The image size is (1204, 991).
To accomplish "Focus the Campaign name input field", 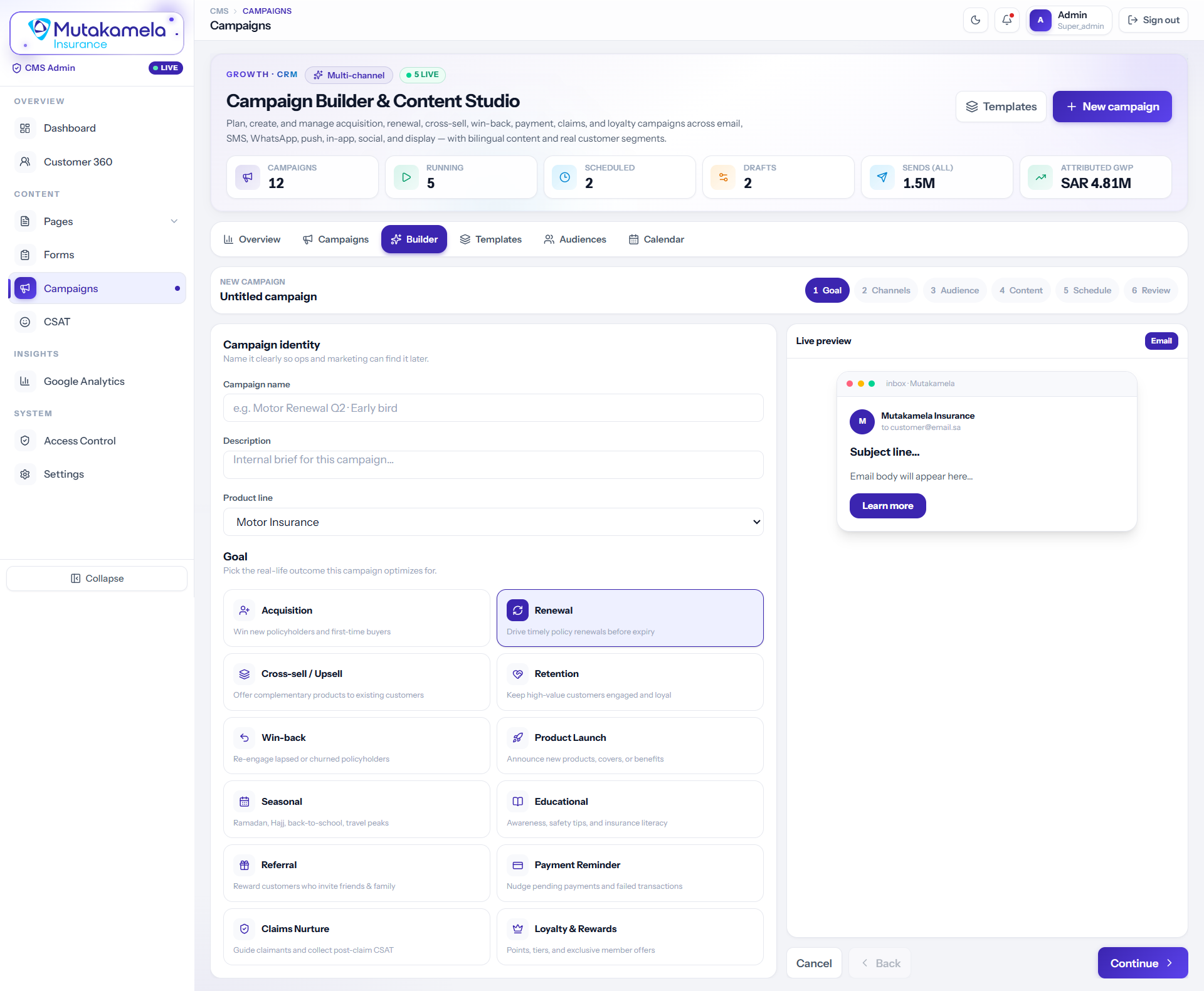I will click(x=494, y=408).
